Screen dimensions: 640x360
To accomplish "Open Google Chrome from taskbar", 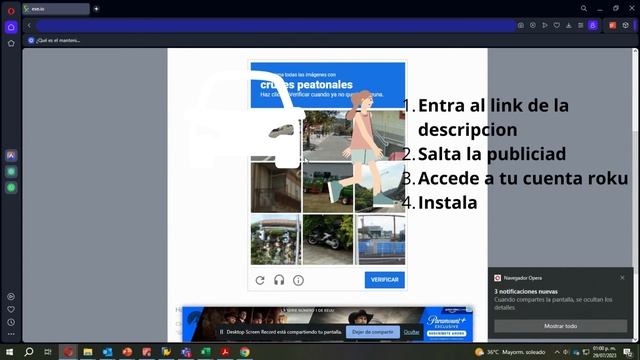I will pos(245,352).
